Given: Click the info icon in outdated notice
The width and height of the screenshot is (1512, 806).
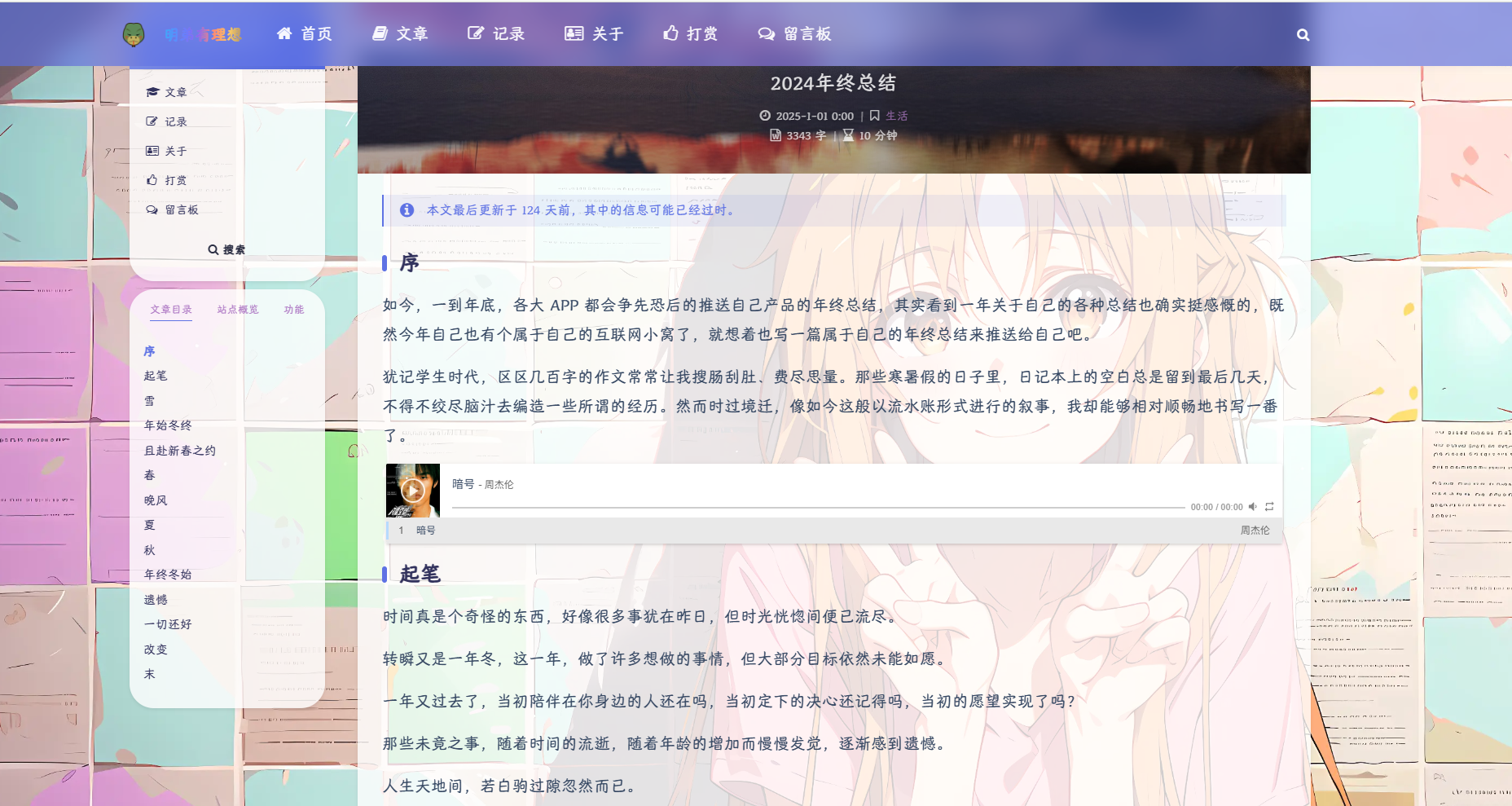Looking at the screenshot, I should pos(407,210).
